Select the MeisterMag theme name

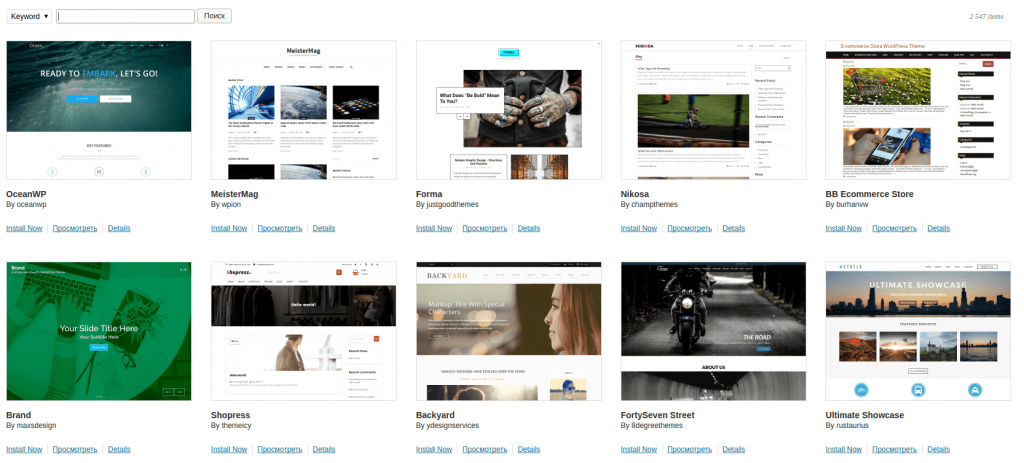click(x=236, y=194)
